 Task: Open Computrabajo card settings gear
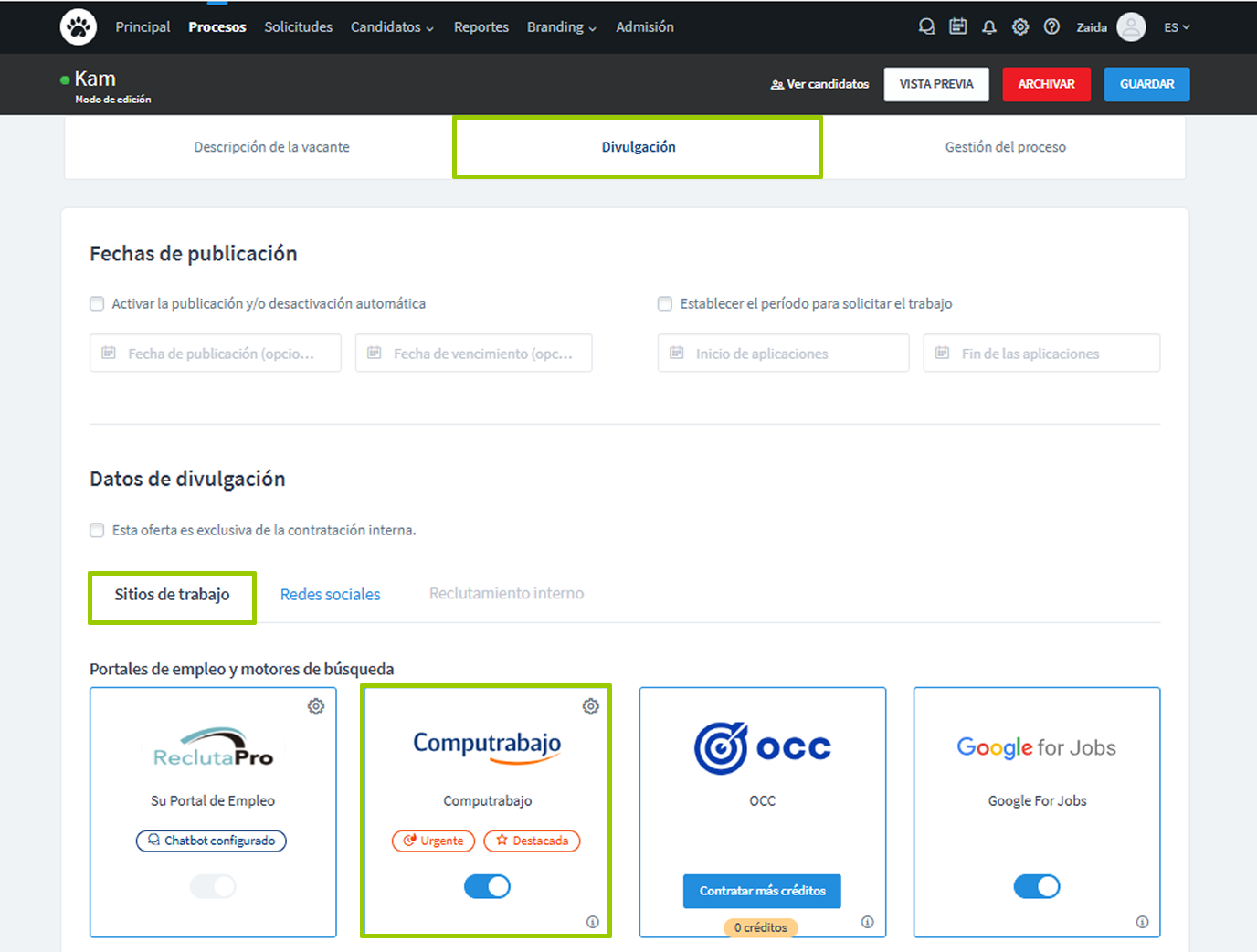coord(591,706)
